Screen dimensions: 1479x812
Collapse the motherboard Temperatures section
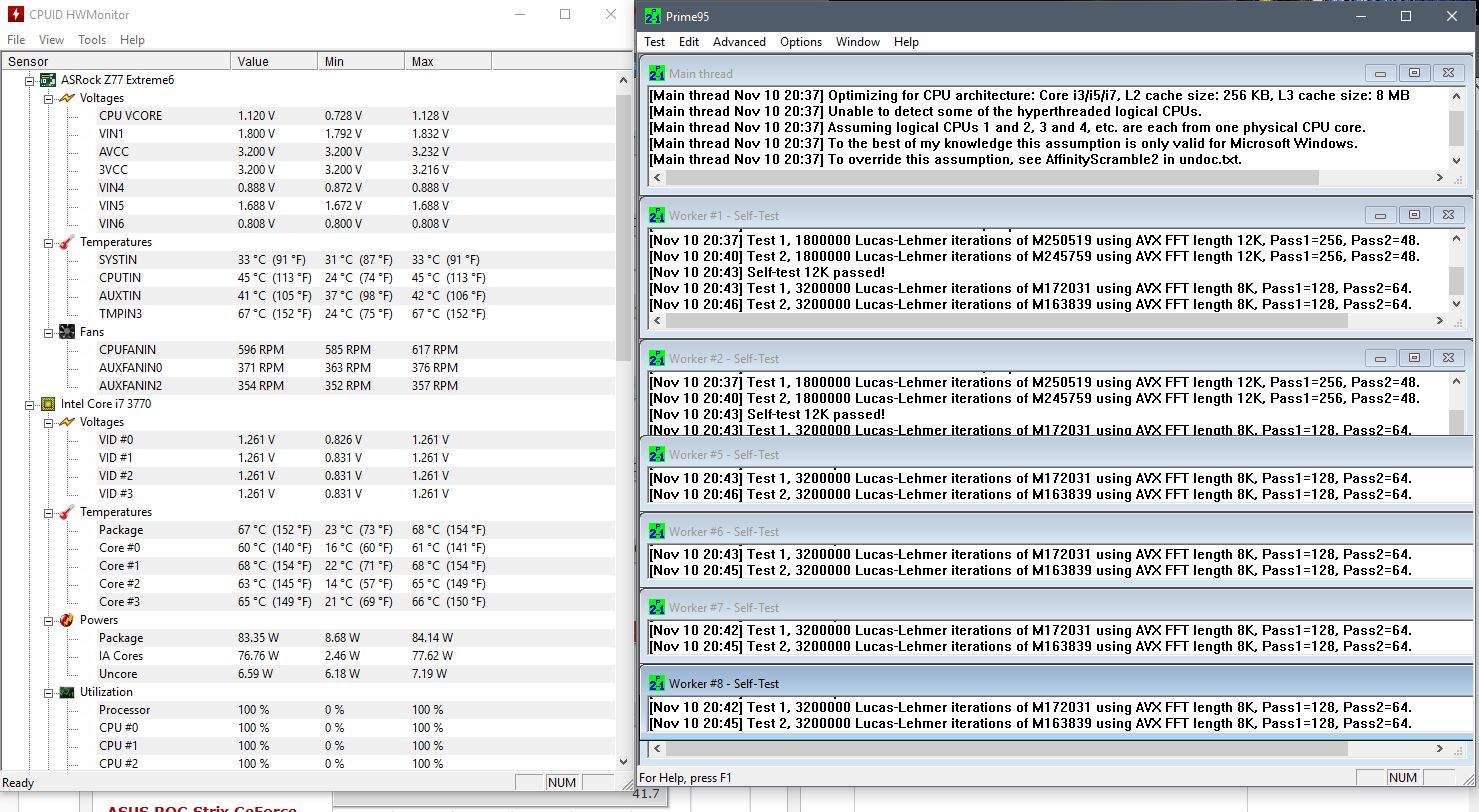click(47, 242)
